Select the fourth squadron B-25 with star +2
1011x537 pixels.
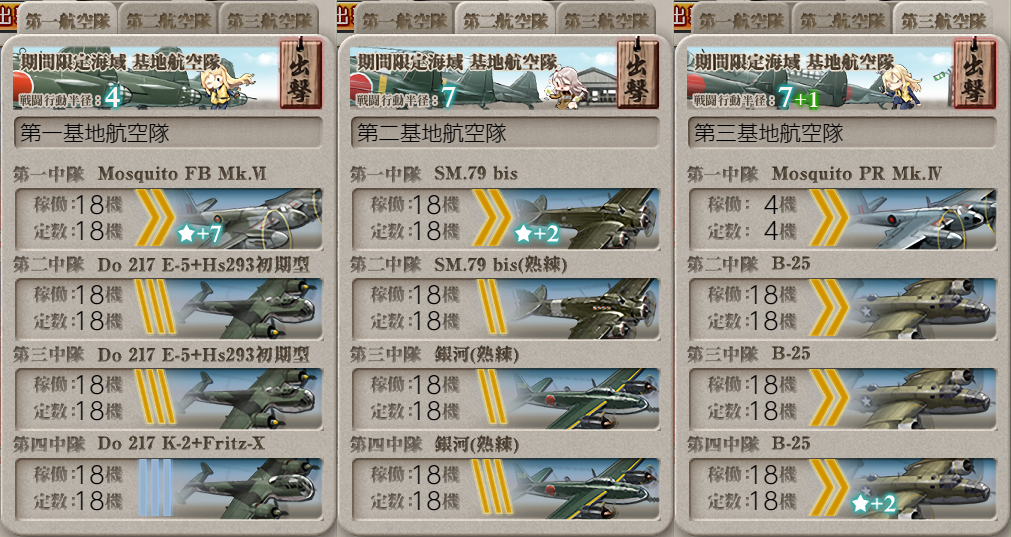click(x=923, y=489)
